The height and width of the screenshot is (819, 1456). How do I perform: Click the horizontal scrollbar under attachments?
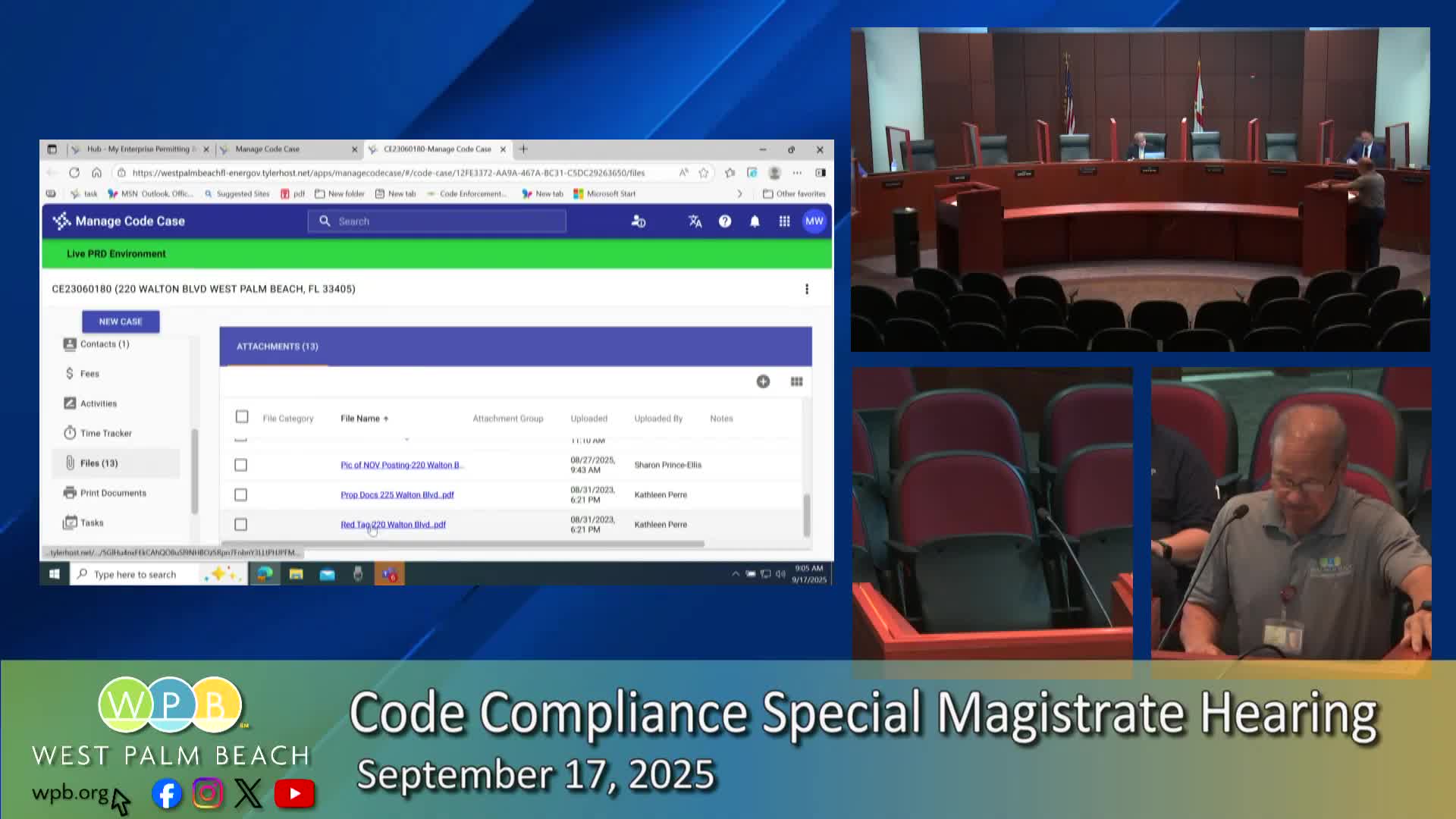click(x=463, y=544)
